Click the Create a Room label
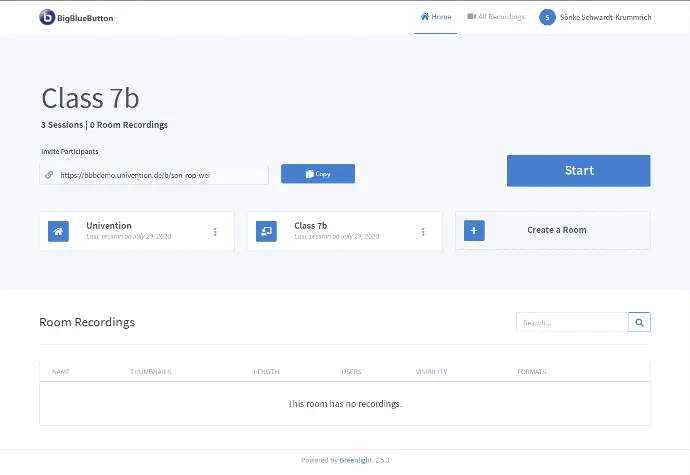This screenshot has width=690, height=475. click(556, 231)
